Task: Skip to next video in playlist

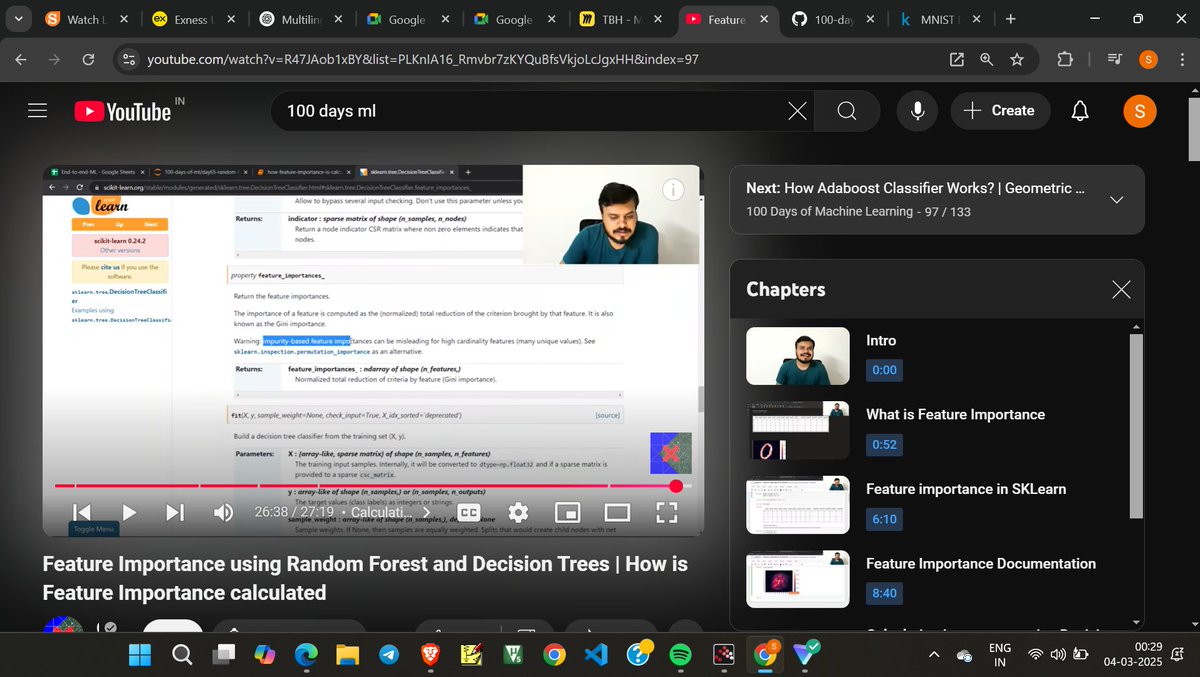Action: point(175,513)
